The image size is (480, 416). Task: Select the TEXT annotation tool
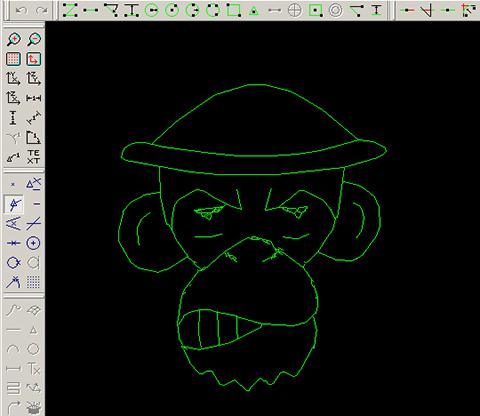(33, 157)
